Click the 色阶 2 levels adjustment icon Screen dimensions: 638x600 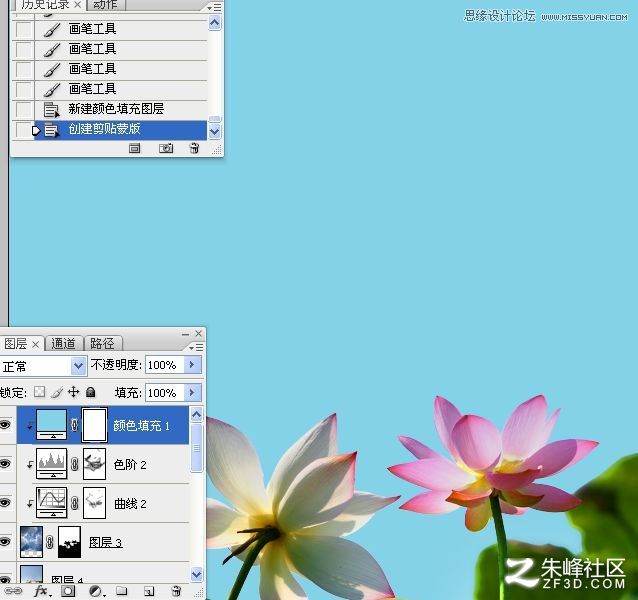click(51, 464)
